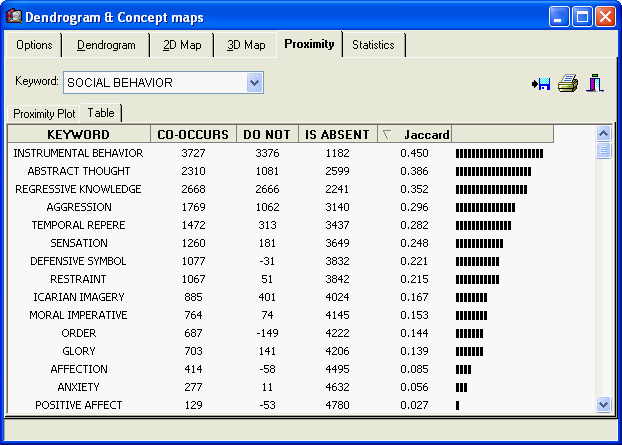Click the save-to-disk icon
The height and width of the screenshot is (445, 622).
(541, 83)
